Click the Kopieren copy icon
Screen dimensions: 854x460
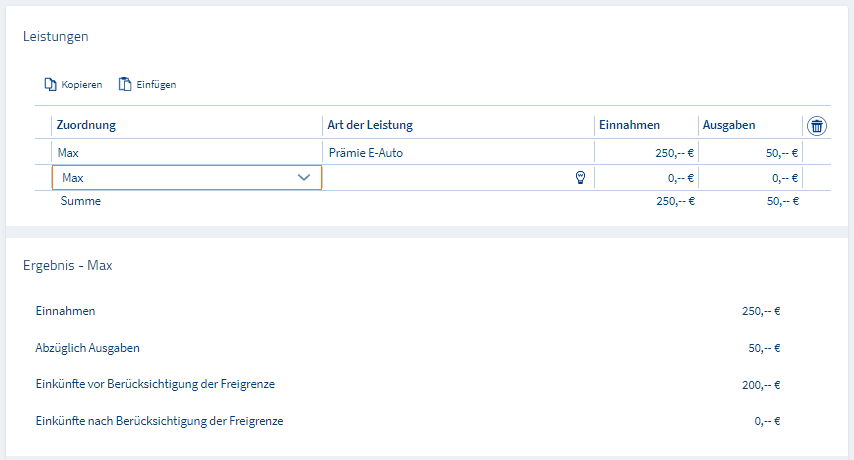[x=50, y=84]
